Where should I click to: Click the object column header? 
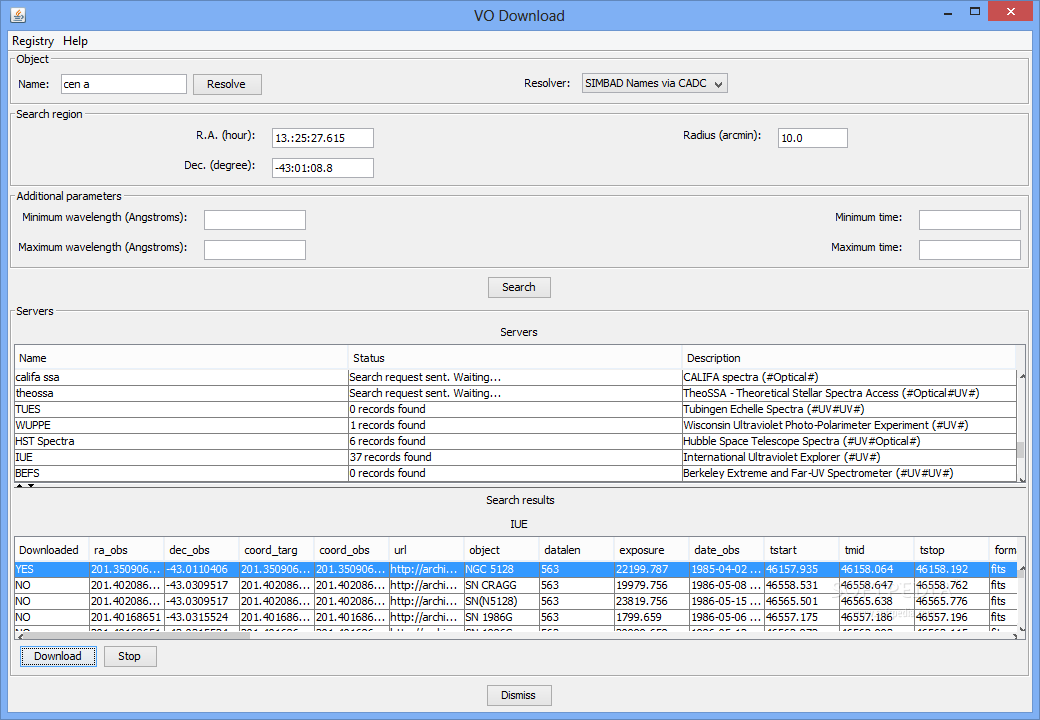click(501, 550)
